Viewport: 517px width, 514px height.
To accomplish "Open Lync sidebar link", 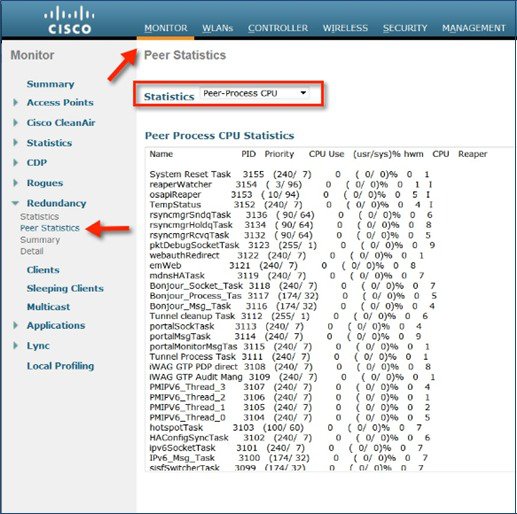I will click(38, 346).
